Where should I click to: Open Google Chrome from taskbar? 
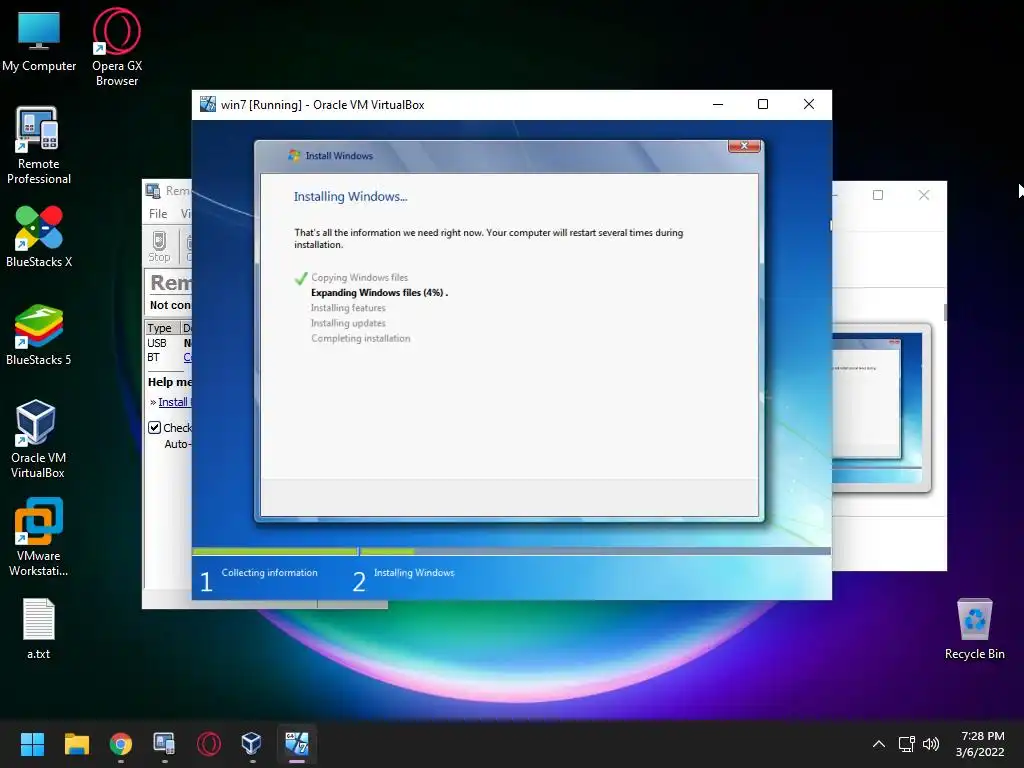[121, 744]
